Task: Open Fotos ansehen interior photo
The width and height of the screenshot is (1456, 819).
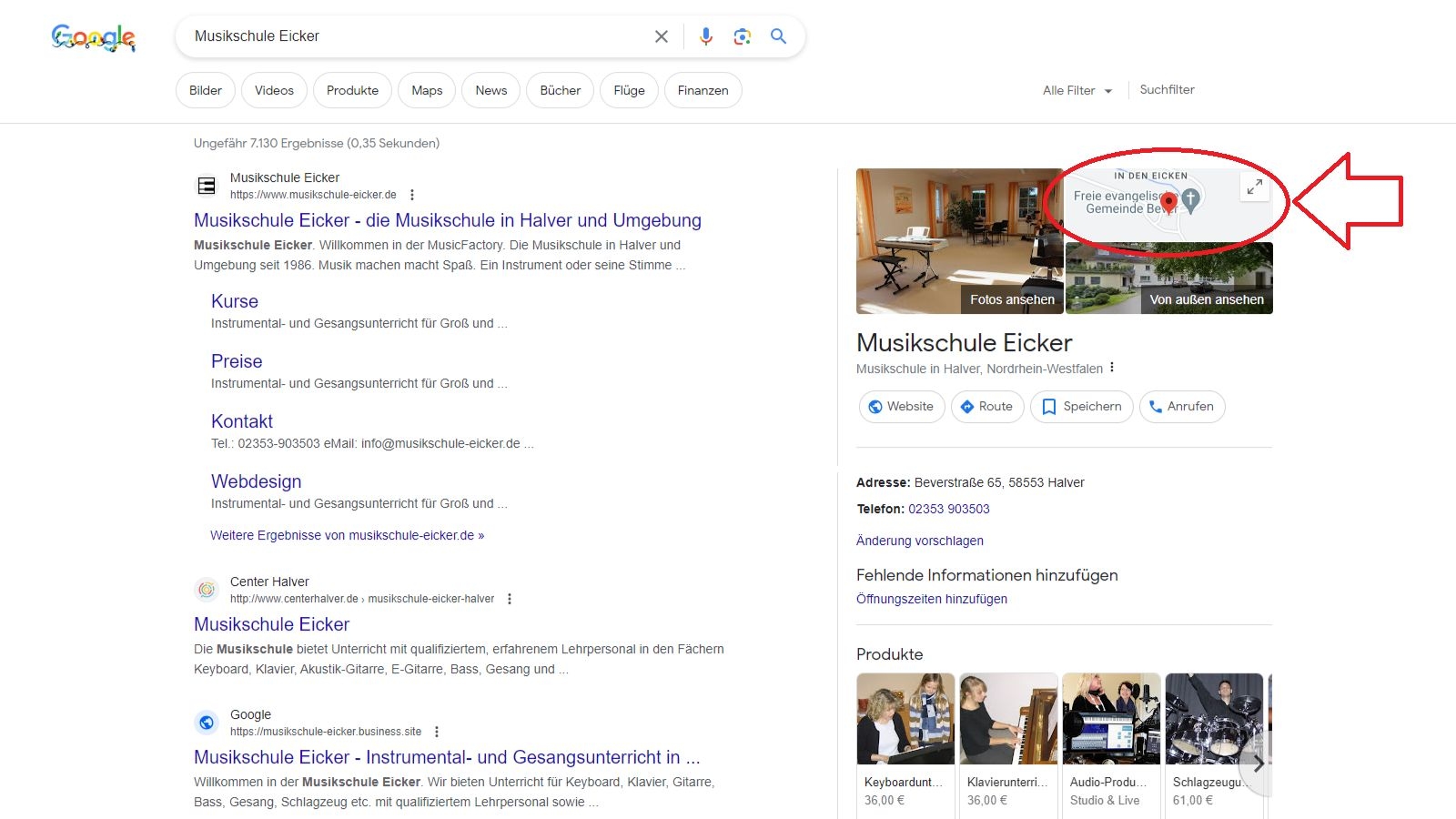Action: (959, 241)
